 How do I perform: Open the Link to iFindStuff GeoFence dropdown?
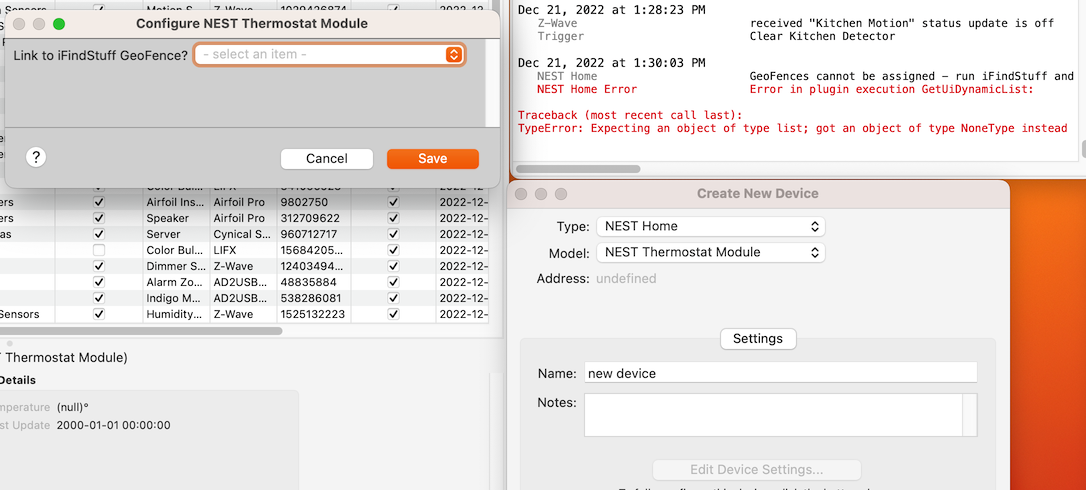click(329, 55)
